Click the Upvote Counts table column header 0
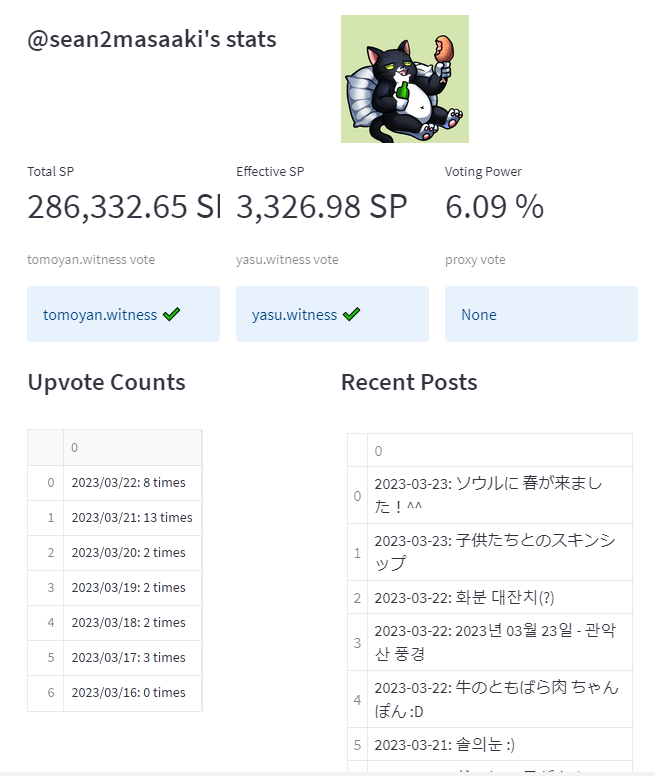Image resolution: width=655 pixels, height=776 pixels. [133, 447]
